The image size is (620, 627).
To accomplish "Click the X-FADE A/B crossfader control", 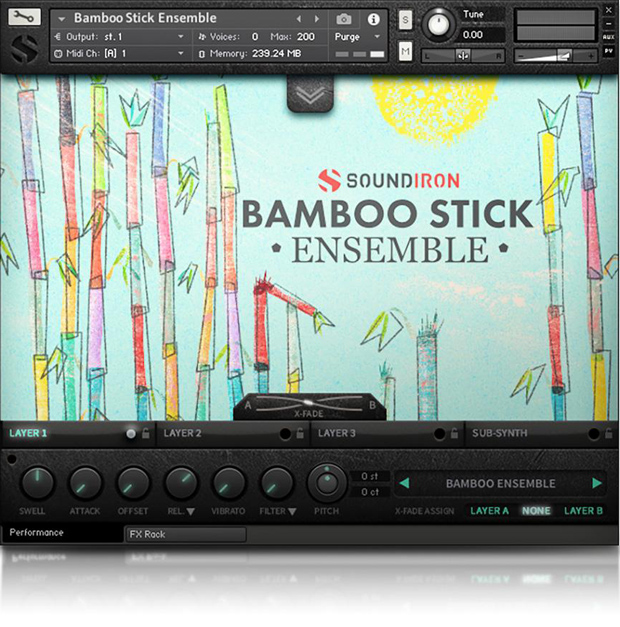I will [310, 405].
